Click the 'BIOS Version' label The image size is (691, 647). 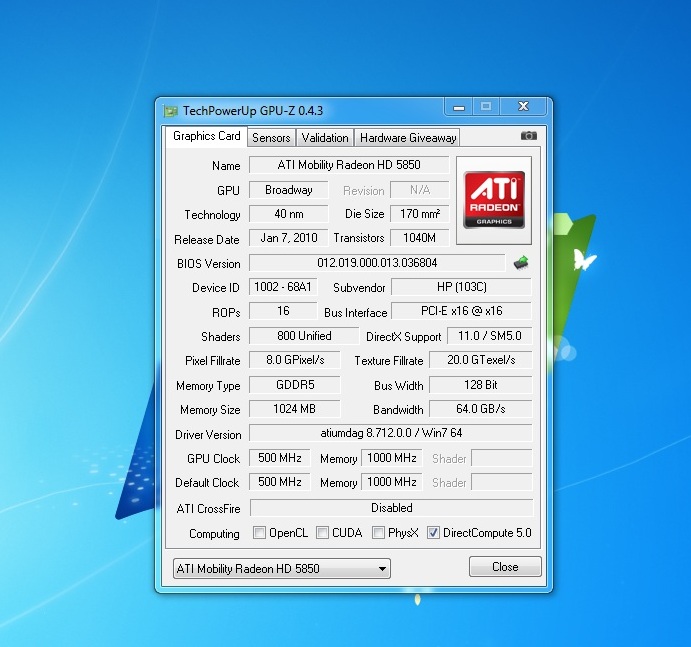coord(209,264)
